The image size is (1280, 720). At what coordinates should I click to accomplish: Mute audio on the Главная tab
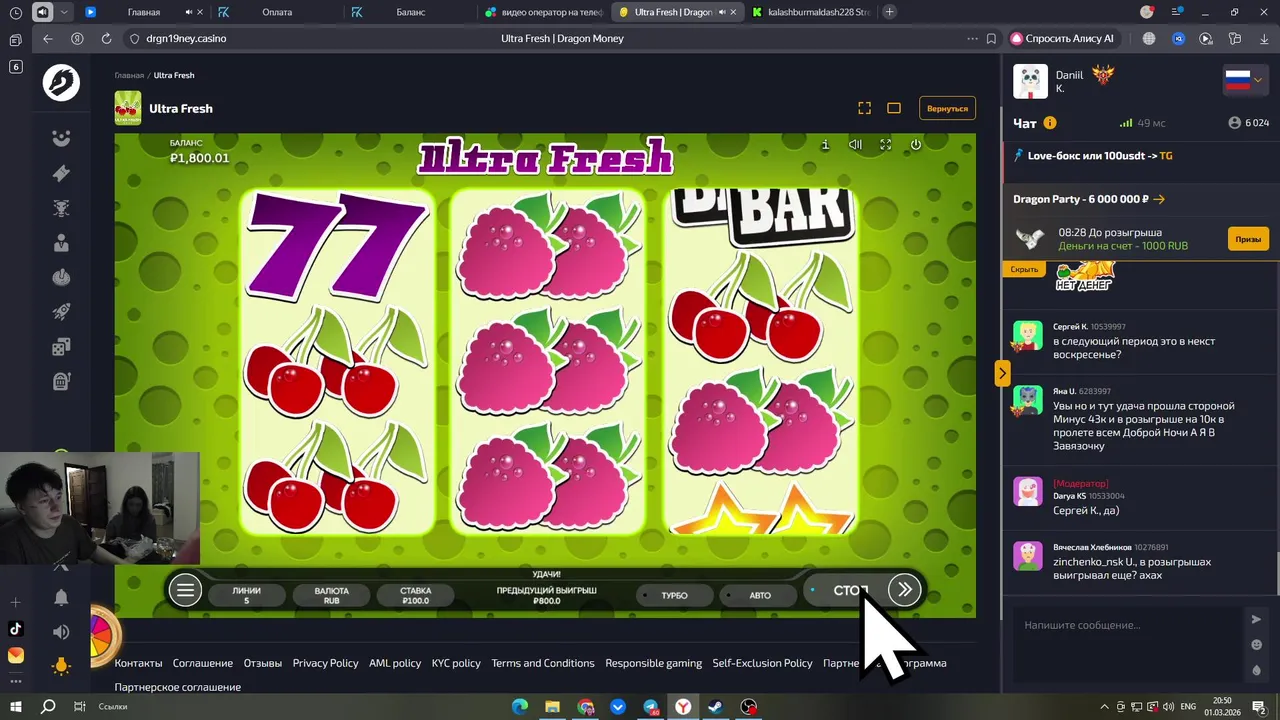[x=189, y=12]
